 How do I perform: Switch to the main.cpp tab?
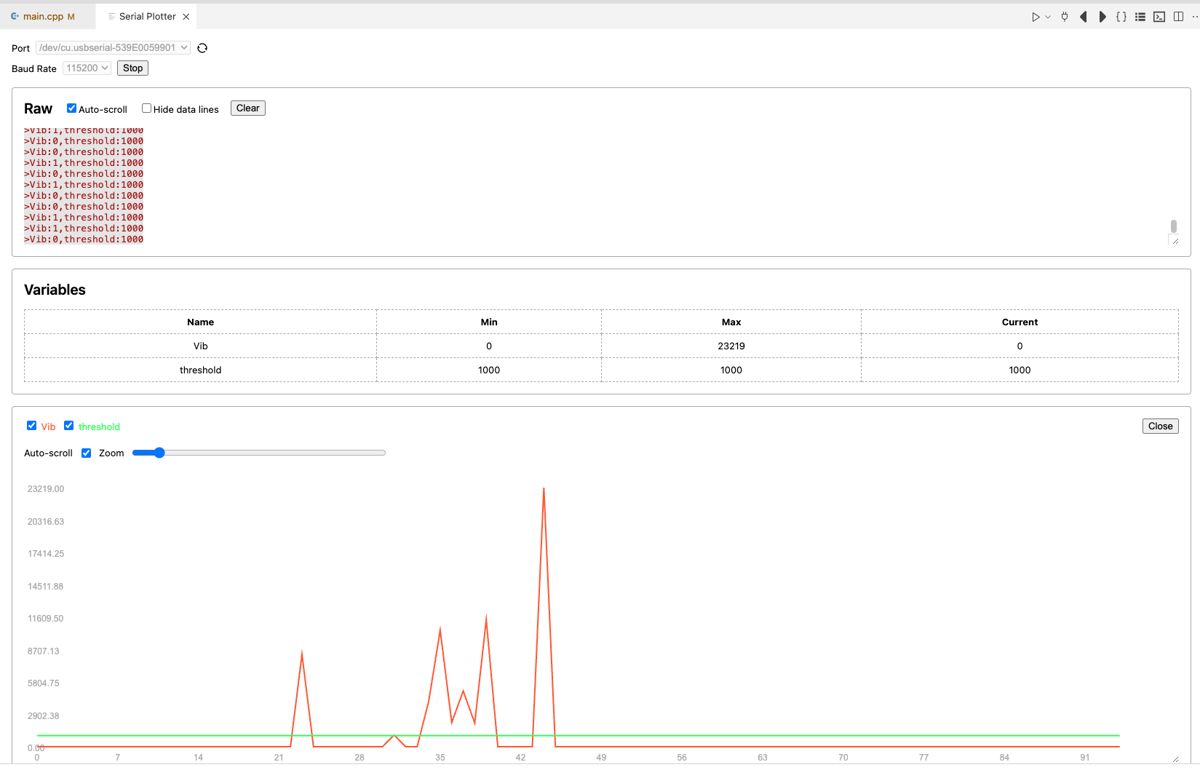pos(42,17)
